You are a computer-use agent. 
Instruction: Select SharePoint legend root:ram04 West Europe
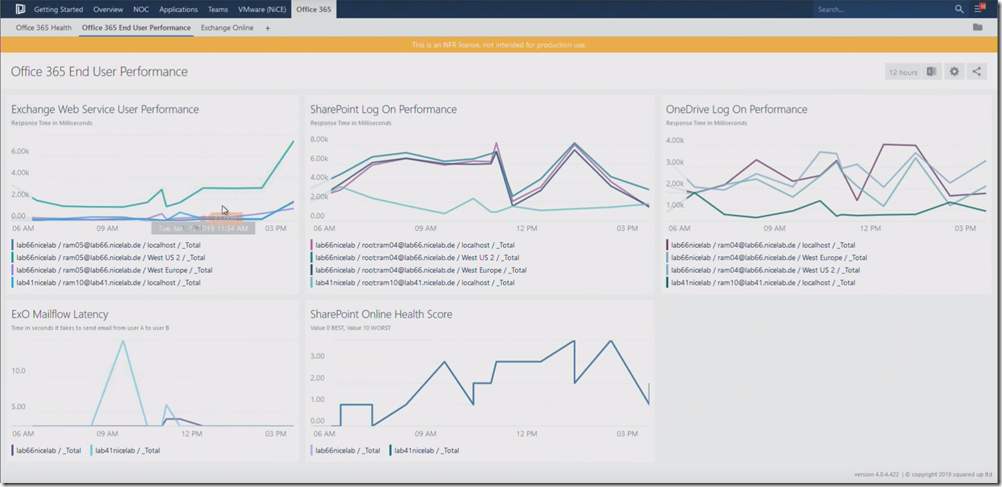coord(419,270)
